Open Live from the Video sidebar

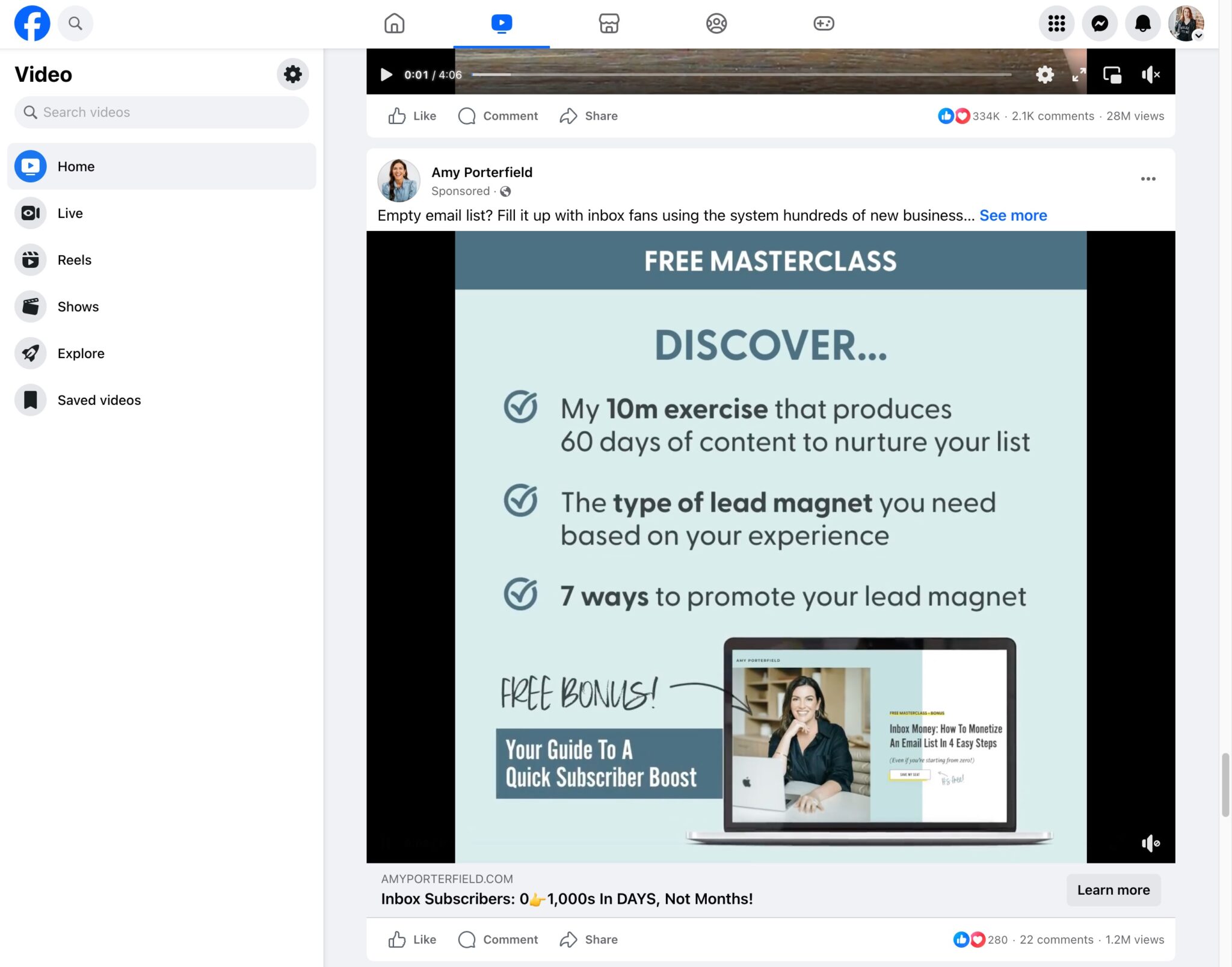[x=70, y=213]
